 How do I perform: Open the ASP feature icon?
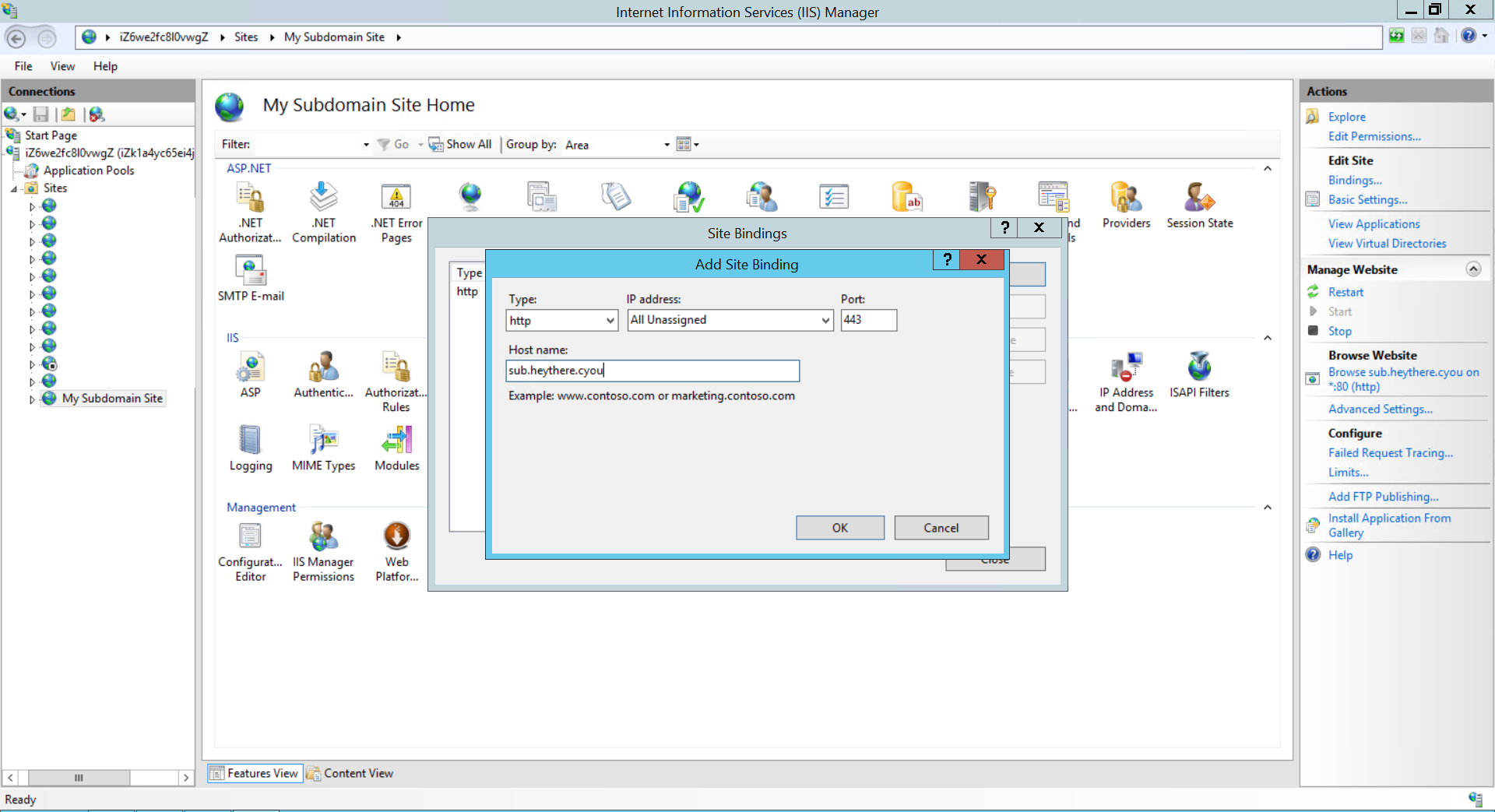(x=250, y=375)
